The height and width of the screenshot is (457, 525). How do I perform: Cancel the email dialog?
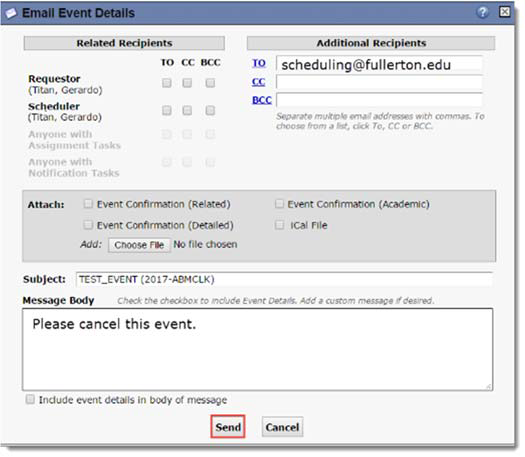(282, 427)
